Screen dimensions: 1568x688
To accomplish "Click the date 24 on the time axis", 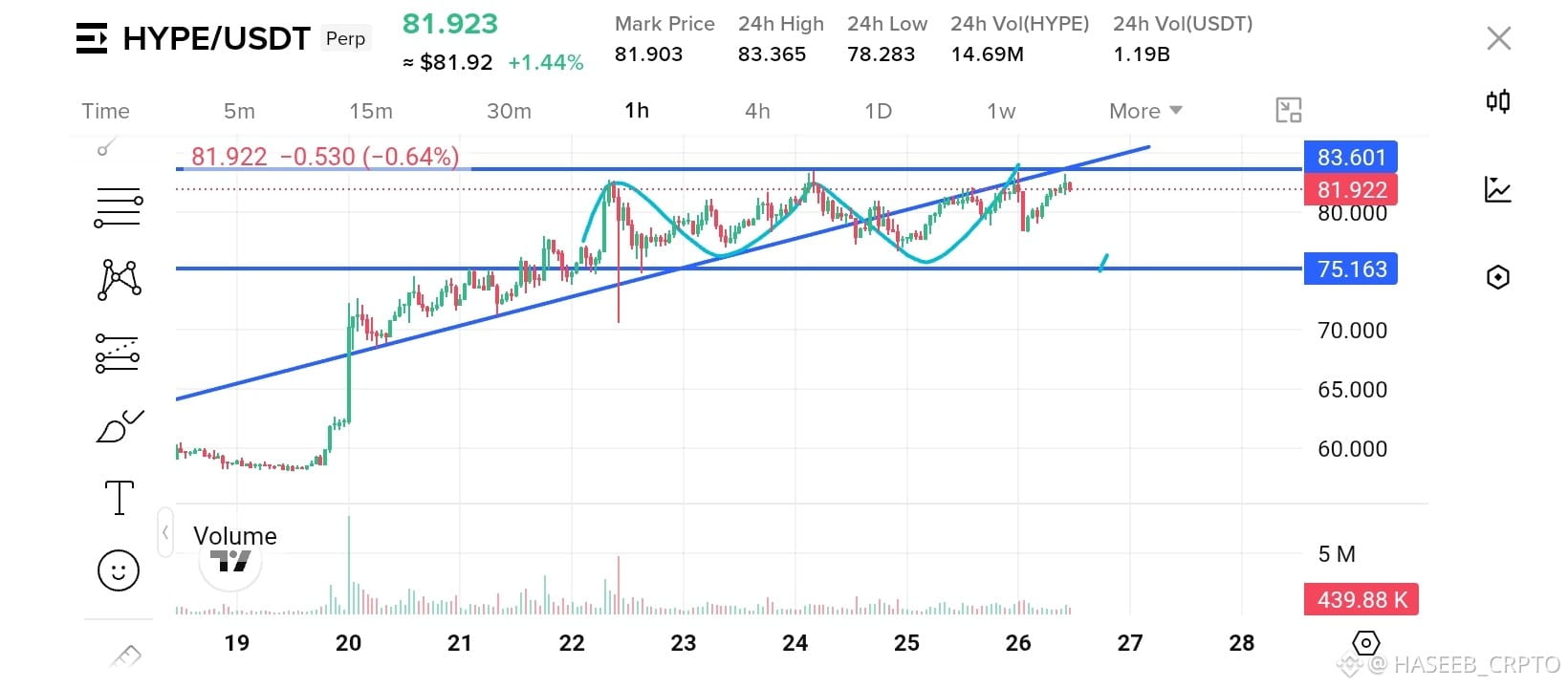I will pos(795,643).
